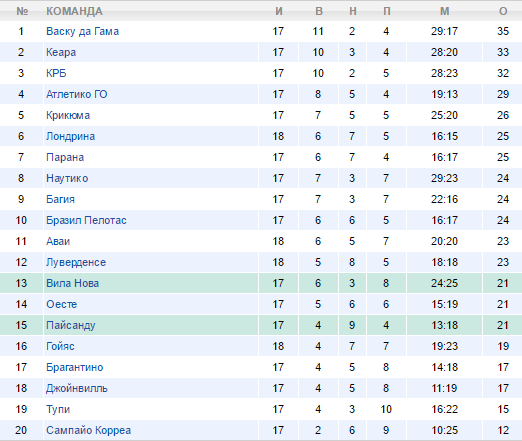Open the Кеара team link
Screen dimensions: 522x441
click(61, 52)
